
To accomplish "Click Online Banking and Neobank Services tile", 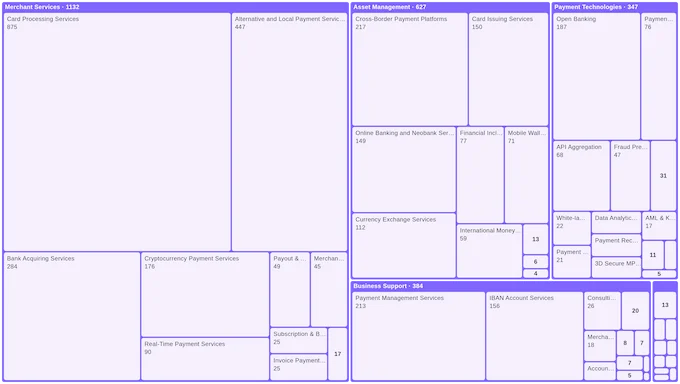I will pos(404,169).
